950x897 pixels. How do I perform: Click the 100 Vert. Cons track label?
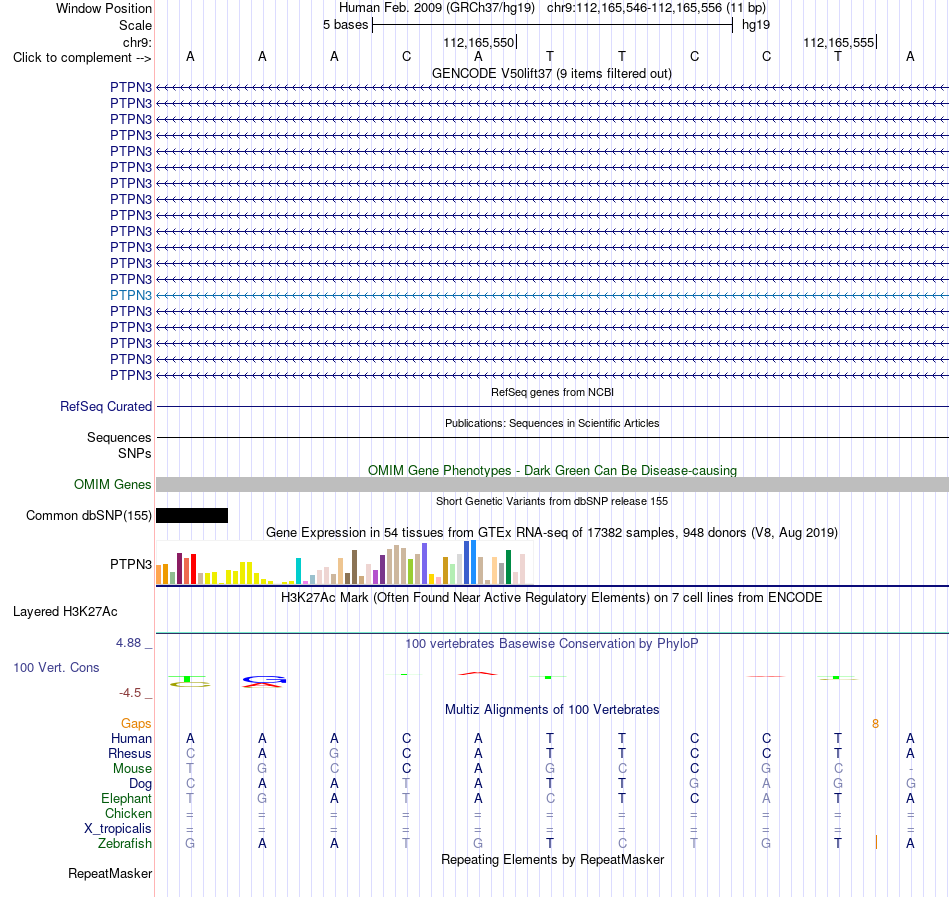click(x=56, y=667)
